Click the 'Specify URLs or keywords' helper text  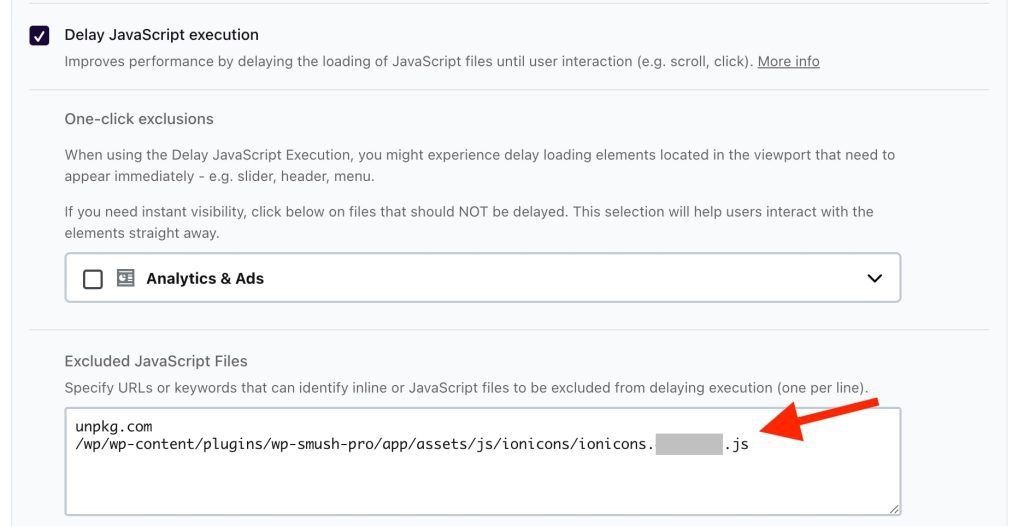tap(466, 387)
